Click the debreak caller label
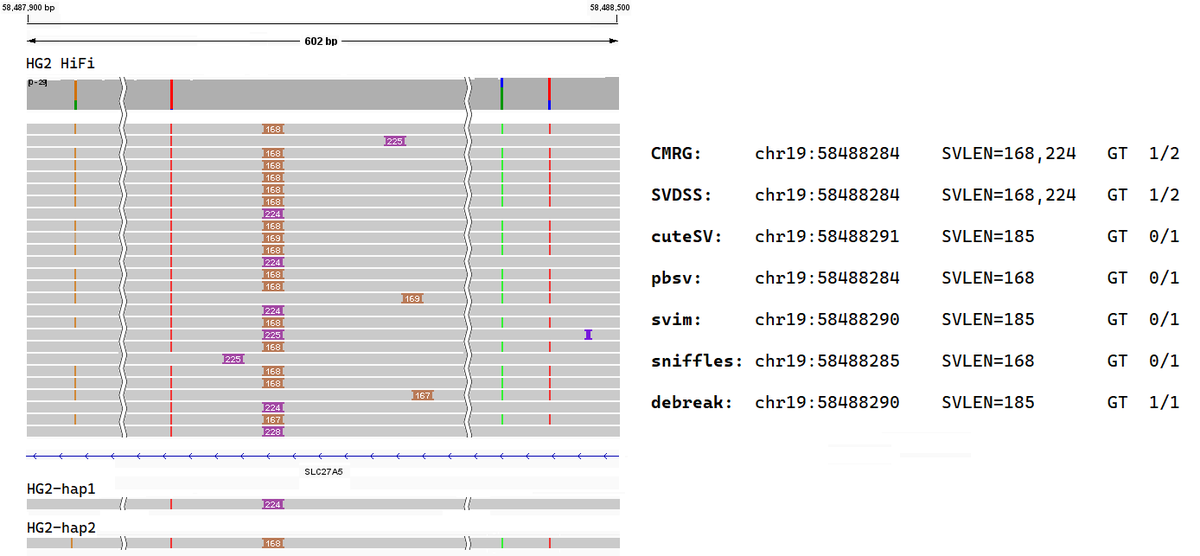 coord(692,403)
